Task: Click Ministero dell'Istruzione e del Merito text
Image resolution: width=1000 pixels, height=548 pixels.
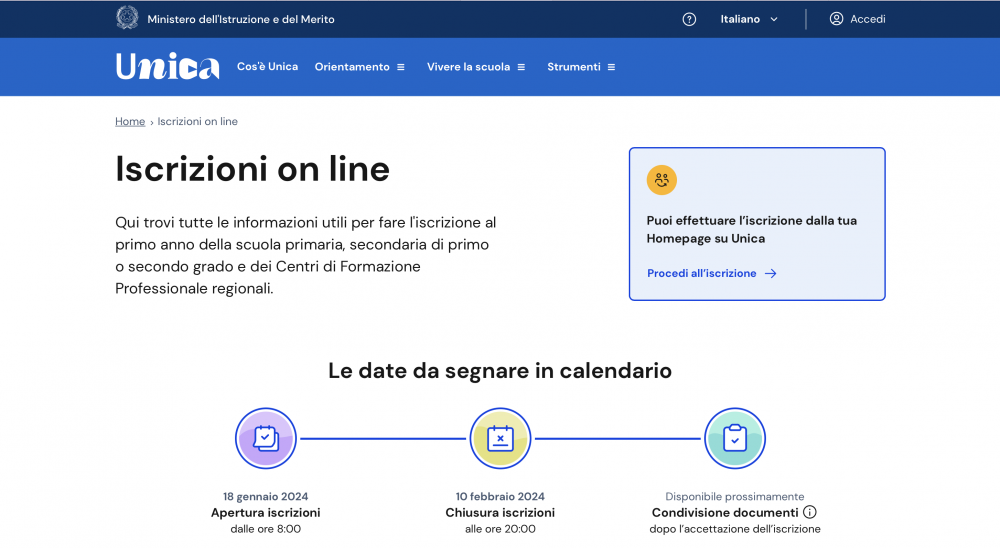Action: coord(241,19)
